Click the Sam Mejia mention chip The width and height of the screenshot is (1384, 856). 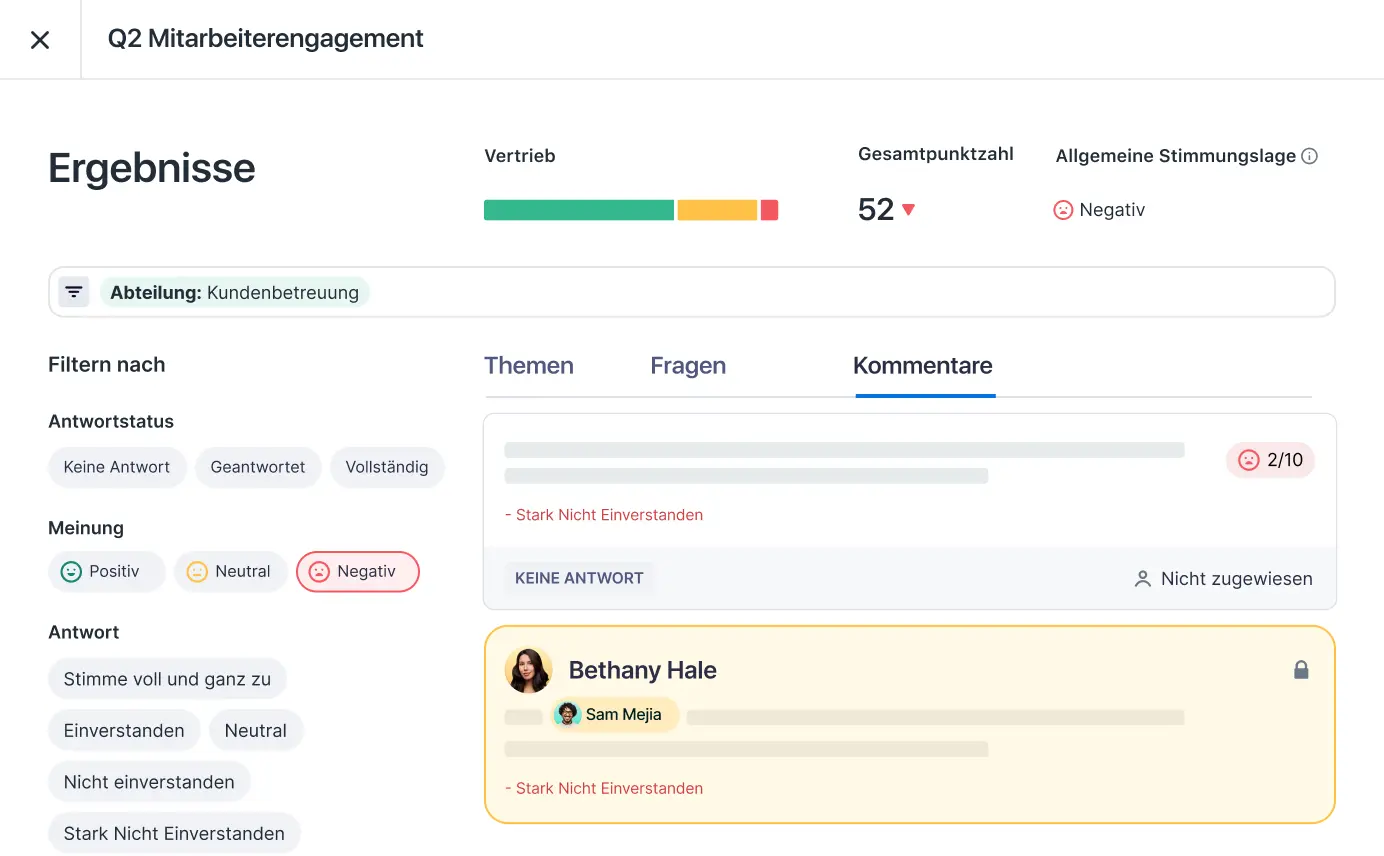point(615,714)
